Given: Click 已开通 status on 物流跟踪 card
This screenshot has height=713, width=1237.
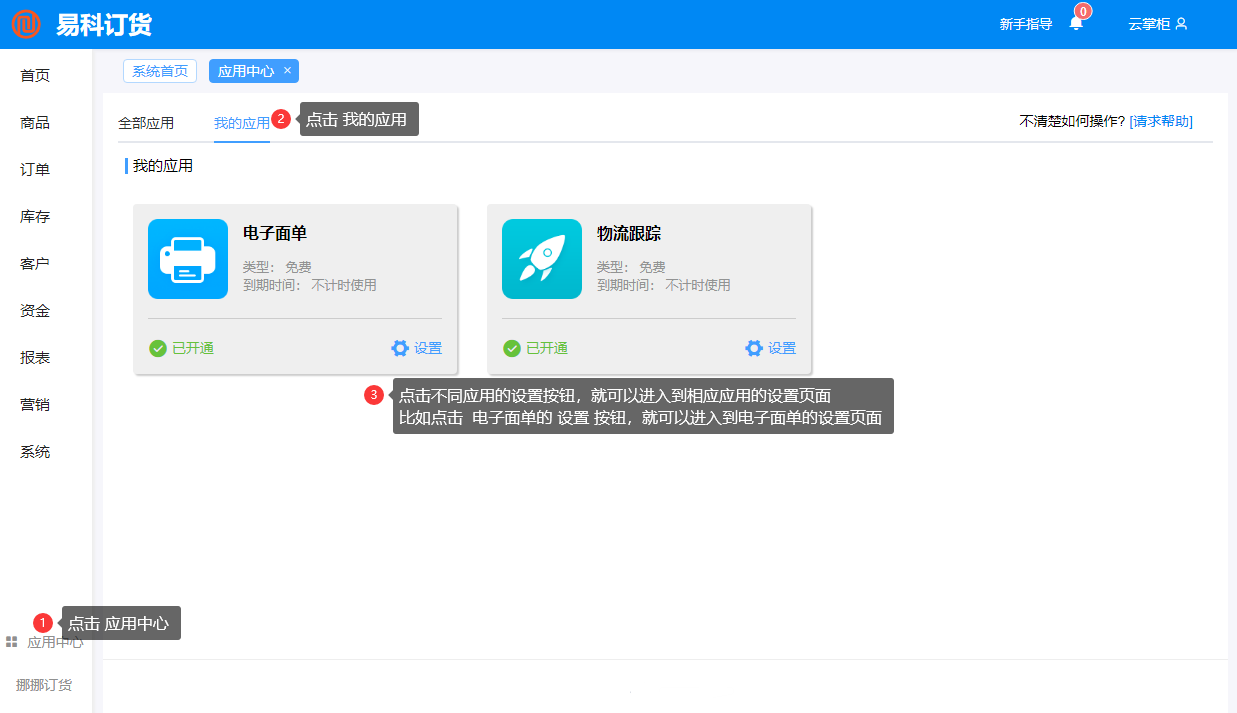Looking at the screenshot, I should 546,348.
